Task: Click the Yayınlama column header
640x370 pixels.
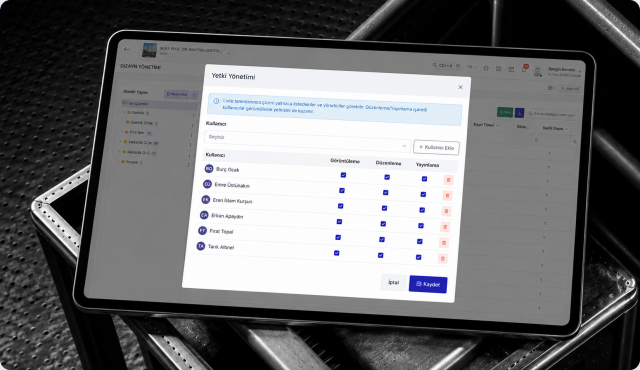Action: click(427, 165)
